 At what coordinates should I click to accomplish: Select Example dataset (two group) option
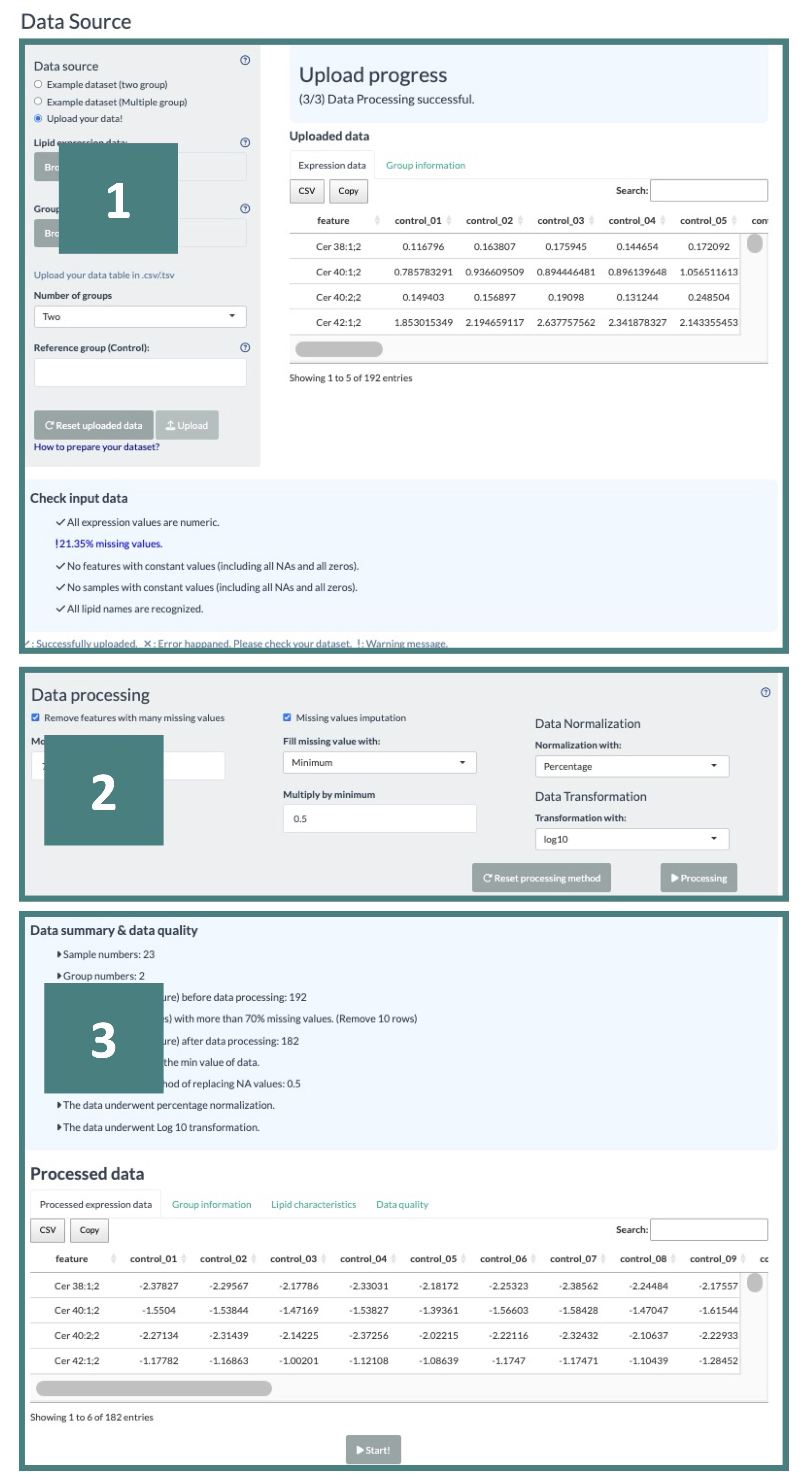pyautogui.click(x=38, y=85)
